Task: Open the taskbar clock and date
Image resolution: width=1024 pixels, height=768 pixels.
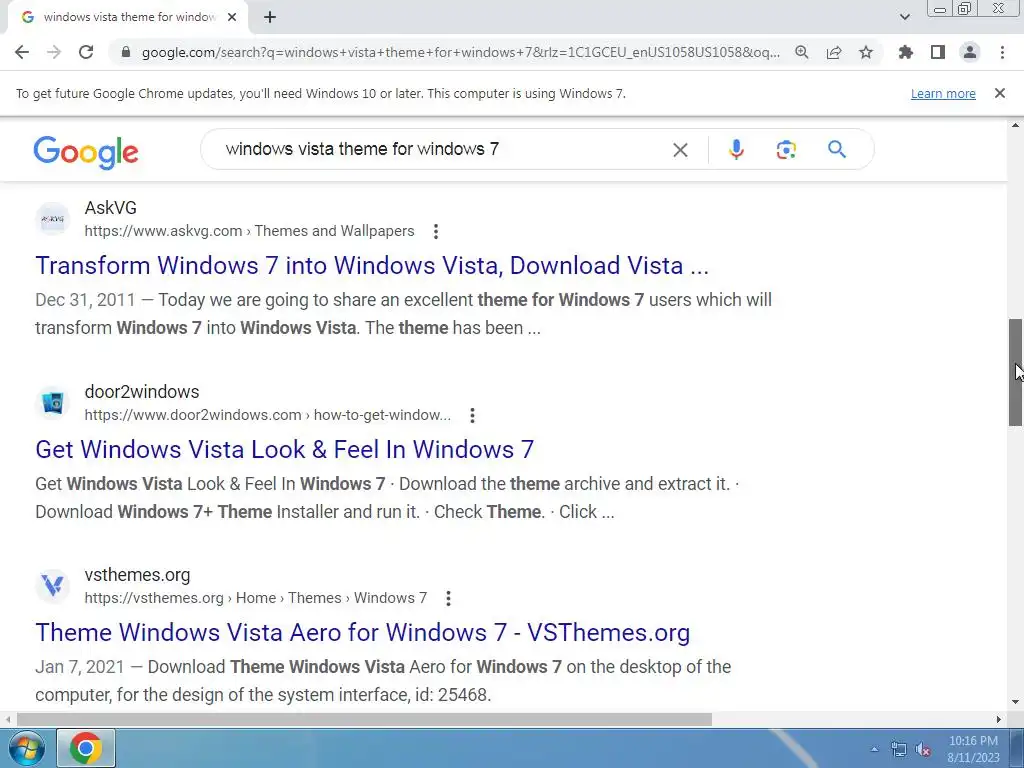Action: click(973, 749)
